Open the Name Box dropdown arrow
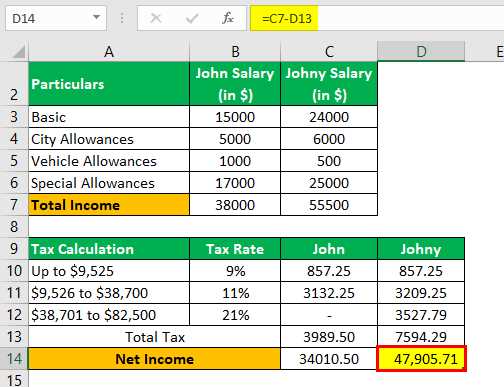Viewport: 504px width, 387px height. pos(96,17)
